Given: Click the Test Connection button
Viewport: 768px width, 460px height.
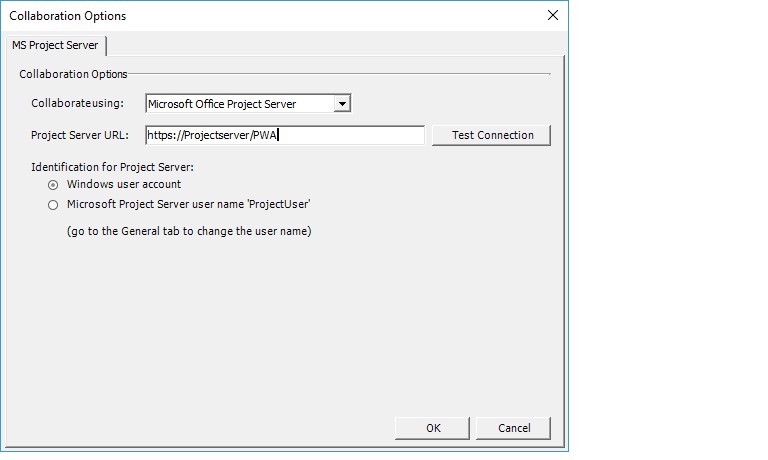Looking at the screenshot, I should [x=492, y=135].
